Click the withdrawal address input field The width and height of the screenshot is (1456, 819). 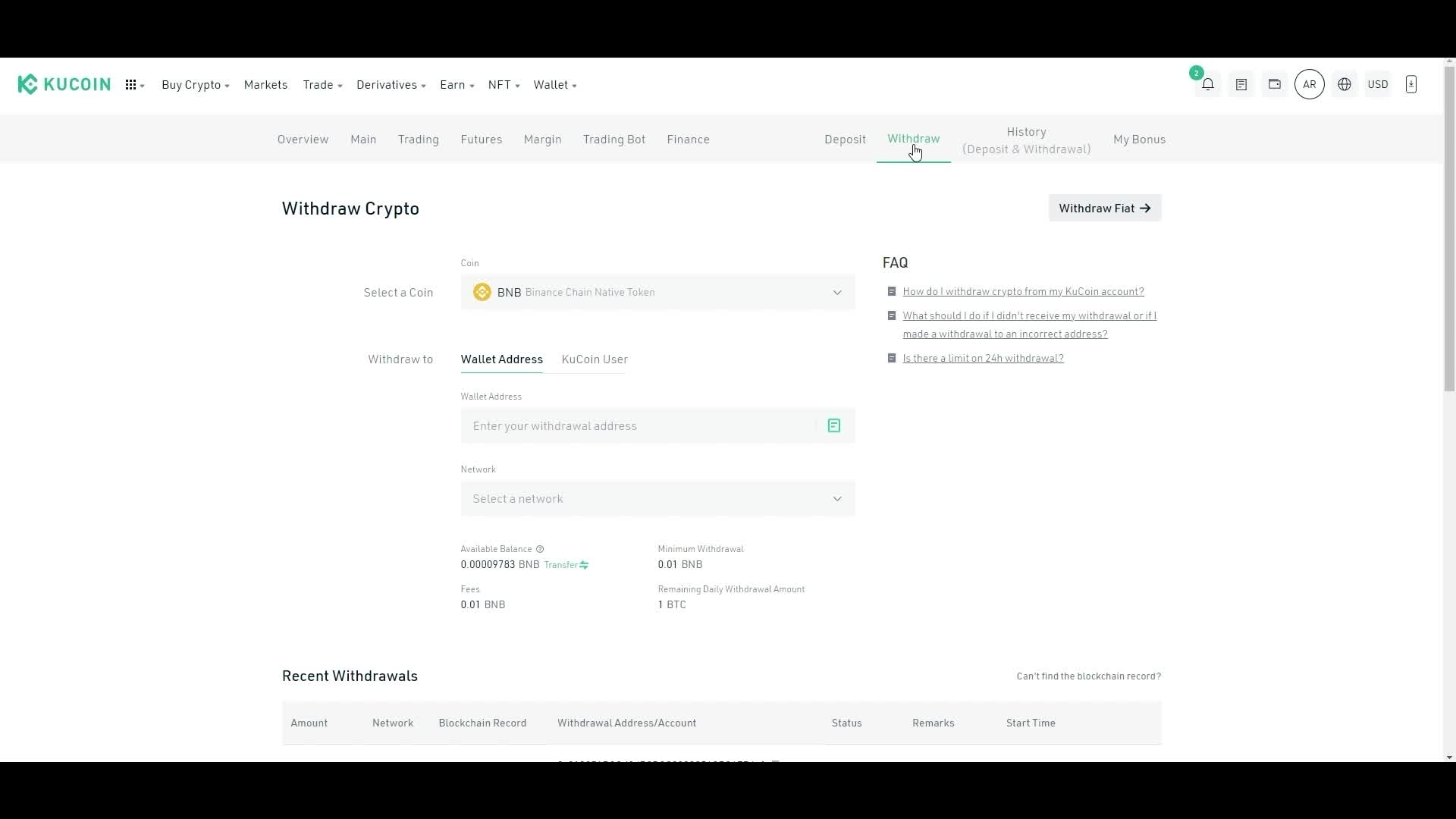click(637, 425)
